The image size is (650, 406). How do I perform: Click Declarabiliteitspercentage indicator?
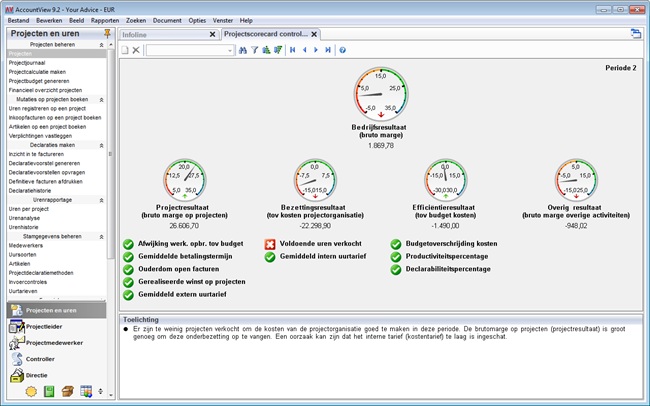tap(448, 269)
